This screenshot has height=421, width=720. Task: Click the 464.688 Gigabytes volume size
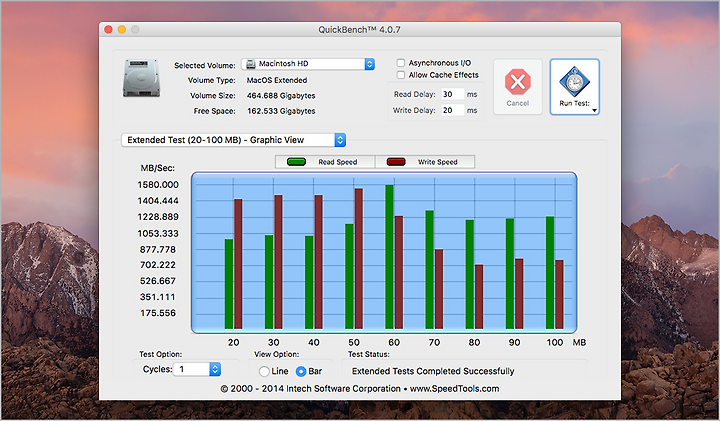(x=281, y=95)
